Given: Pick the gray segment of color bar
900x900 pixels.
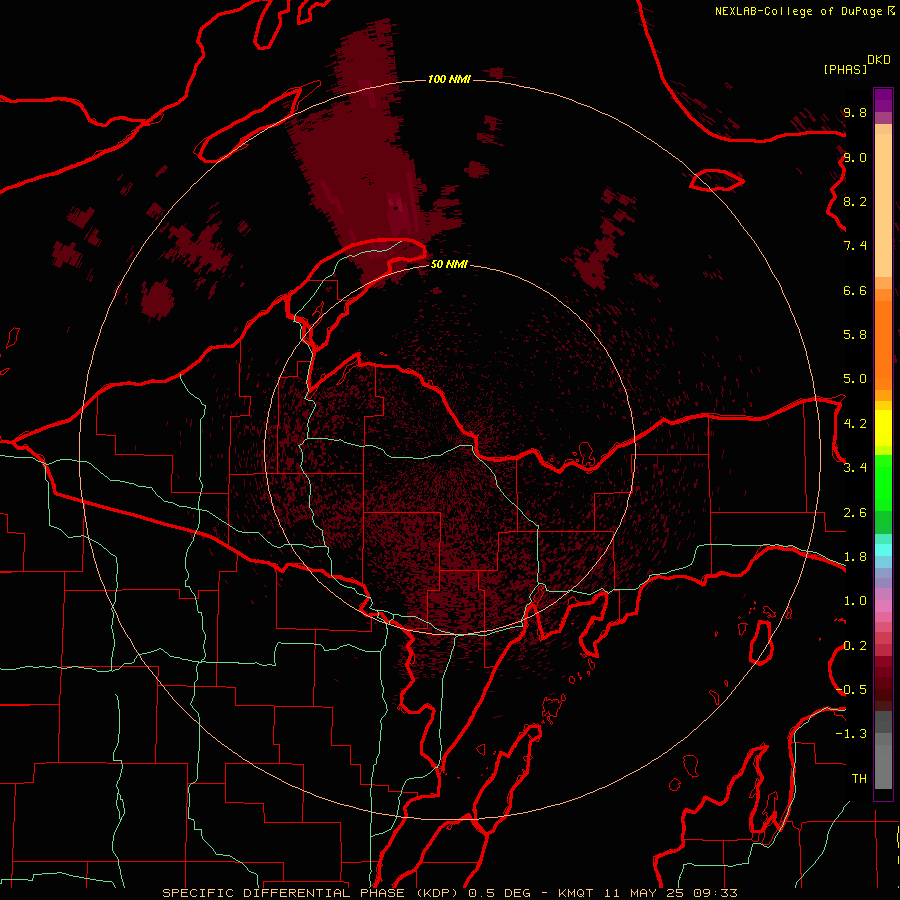Looking at the screenshot, I should [883, 766].
